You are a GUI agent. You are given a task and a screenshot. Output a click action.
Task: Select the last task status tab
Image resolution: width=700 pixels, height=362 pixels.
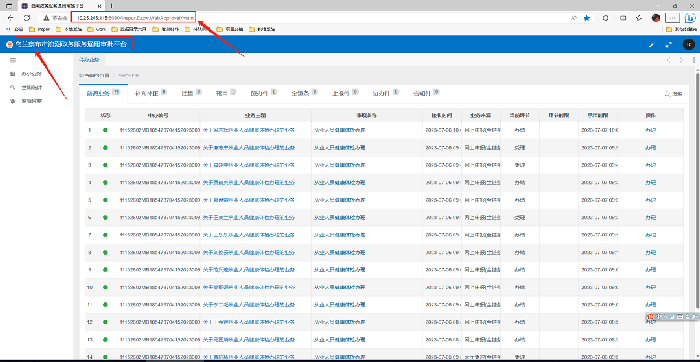426,93
